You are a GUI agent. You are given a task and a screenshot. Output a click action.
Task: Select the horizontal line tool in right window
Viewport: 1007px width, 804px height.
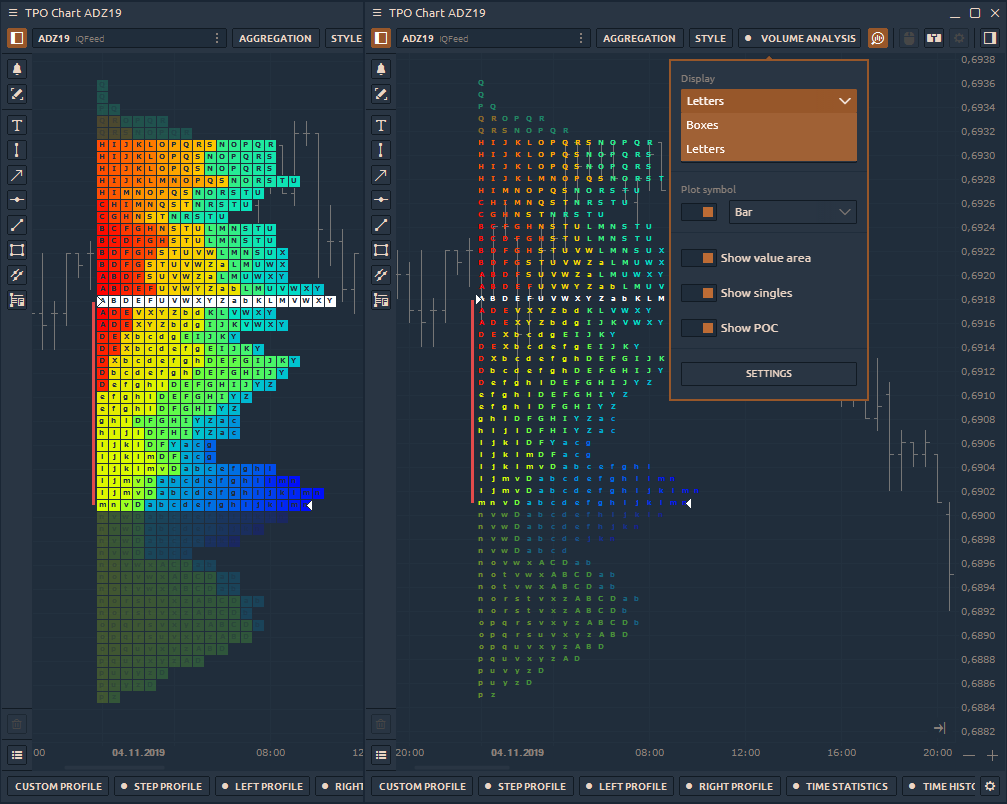tap(381, 200)
